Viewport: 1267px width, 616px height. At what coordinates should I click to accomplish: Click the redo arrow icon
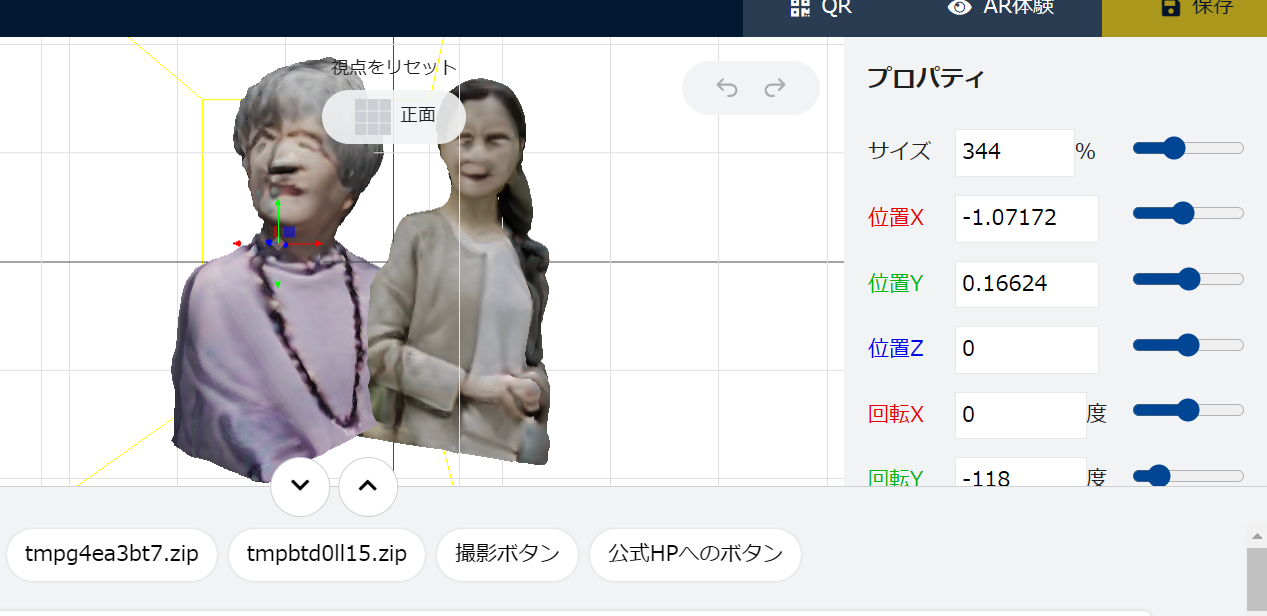(775, 88)
